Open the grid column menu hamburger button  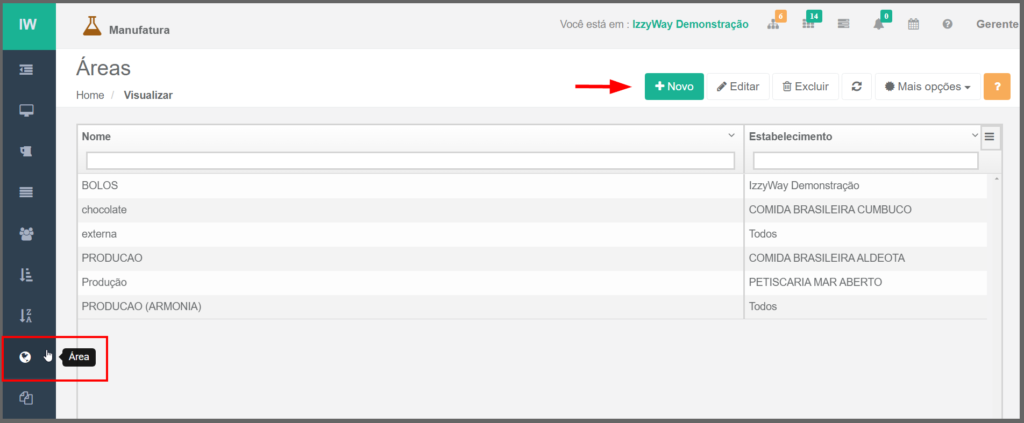click(989, 137)
